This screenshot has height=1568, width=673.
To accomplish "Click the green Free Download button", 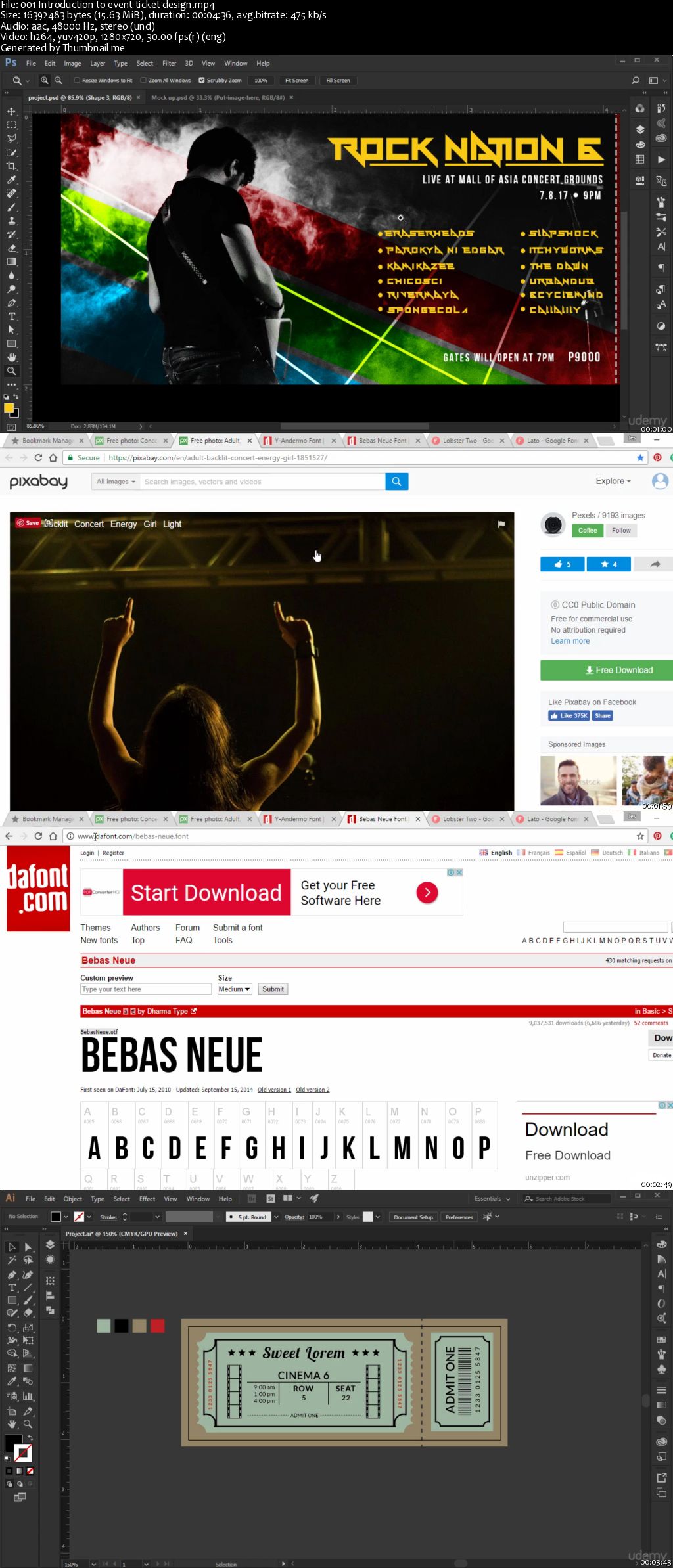I will tap(606, 670).
